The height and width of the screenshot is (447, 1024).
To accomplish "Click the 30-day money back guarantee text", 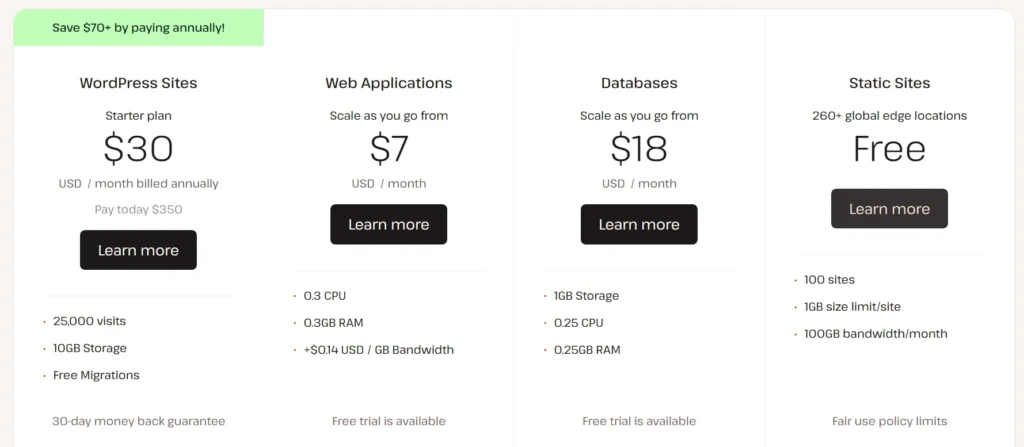I will click(138, 421).
